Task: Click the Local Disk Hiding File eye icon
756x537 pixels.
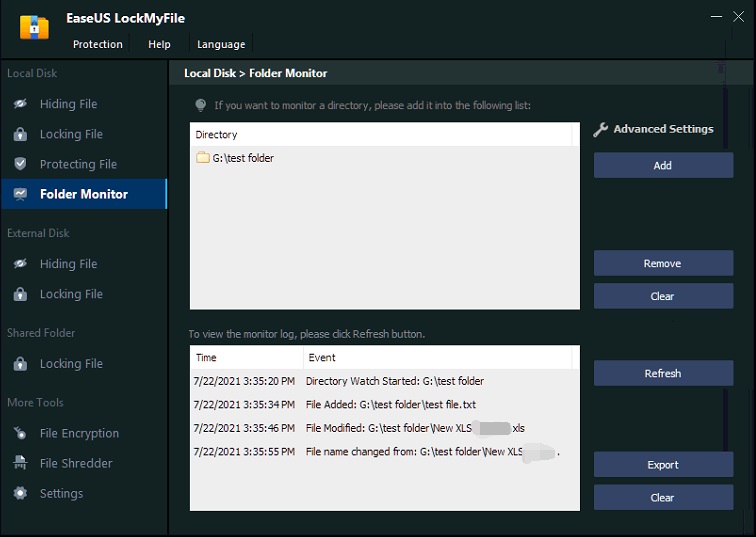Action: pyautogui.click(x=20, y=104)
